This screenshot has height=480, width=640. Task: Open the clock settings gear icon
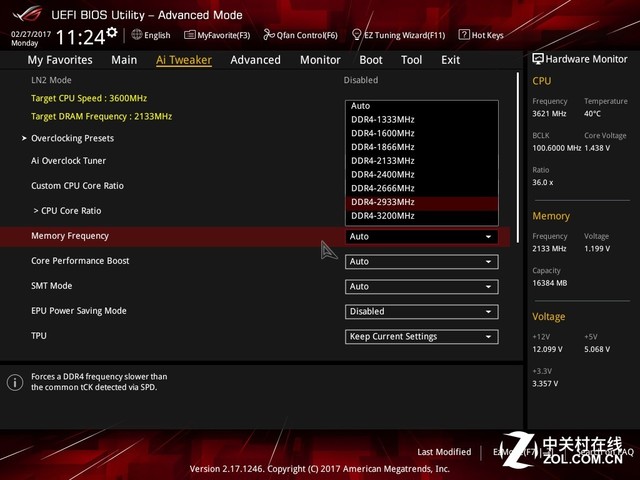pyautogui.click(x=112, y=32)
